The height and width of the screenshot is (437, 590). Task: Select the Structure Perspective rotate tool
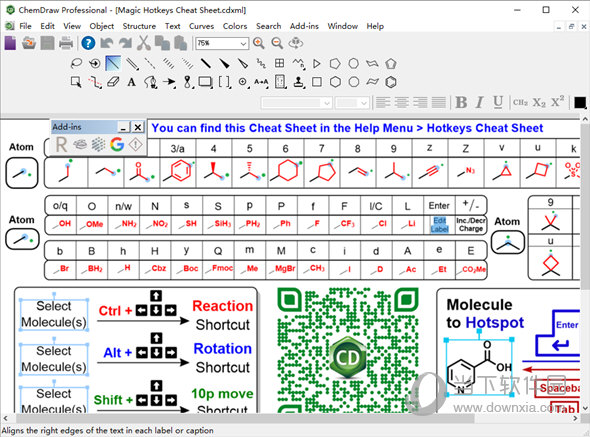coord(95,63)
